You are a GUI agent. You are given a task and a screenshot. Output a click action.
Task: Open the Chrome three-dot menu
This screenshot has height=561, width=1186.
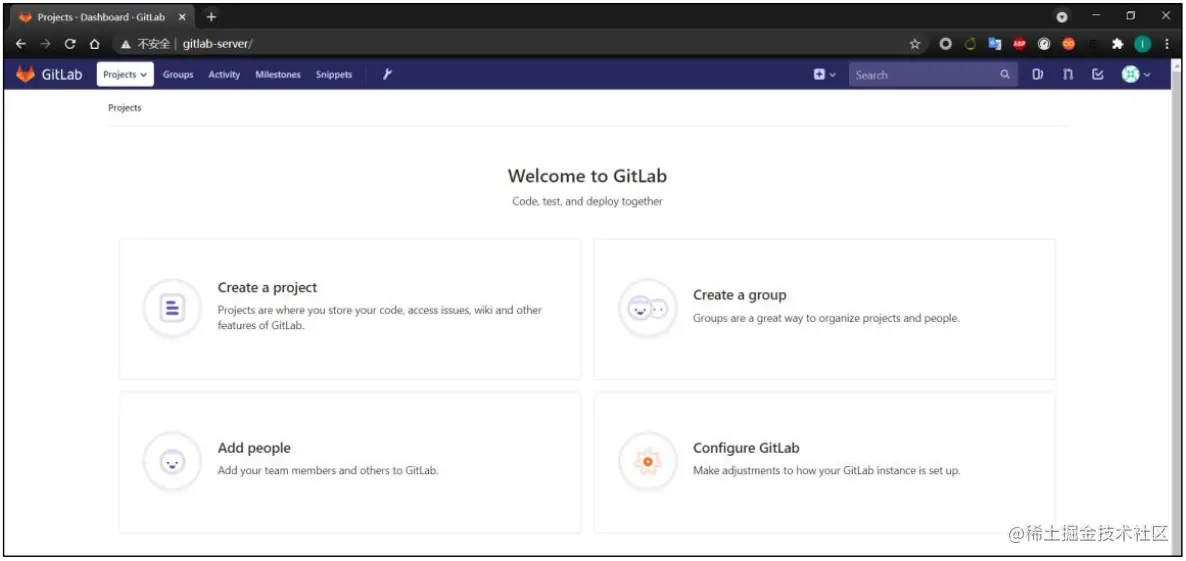1167,44
